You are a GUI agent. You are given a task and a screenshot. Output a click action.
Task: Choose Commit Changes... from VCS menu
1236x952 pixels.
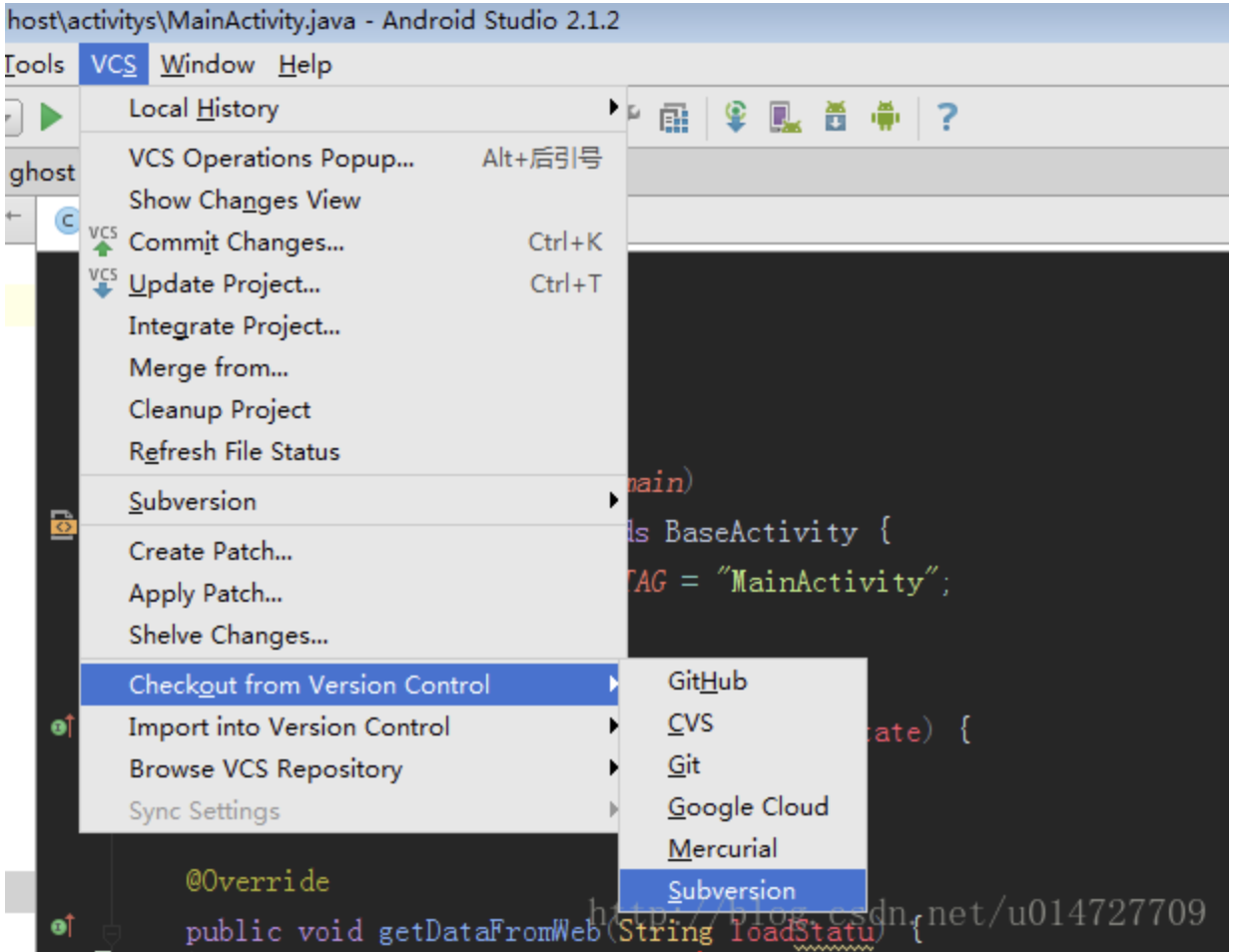[353, 241]
